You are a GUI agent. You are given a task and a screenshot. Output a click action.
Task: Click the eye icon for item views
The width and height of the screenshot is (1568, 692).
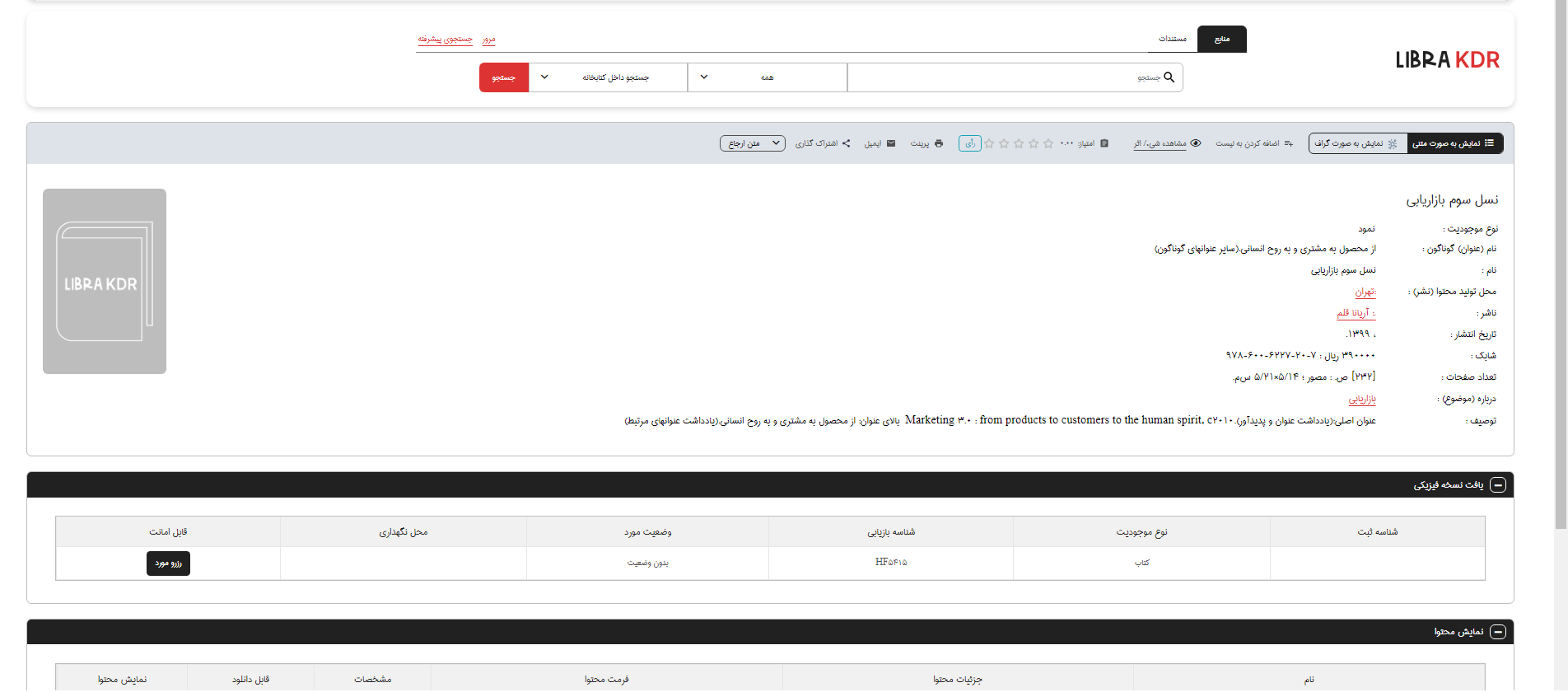point(1196,143)
